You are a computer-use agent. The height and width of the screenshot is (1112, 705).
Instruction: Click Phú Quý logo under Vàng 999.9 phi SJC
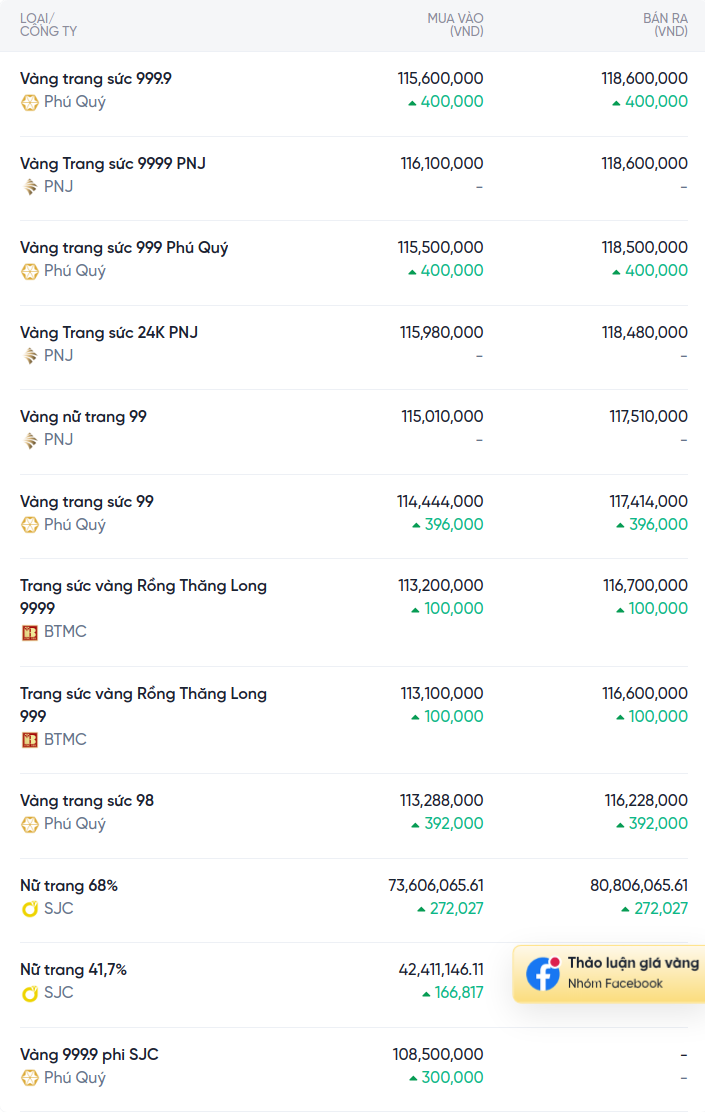point(30,1078)
